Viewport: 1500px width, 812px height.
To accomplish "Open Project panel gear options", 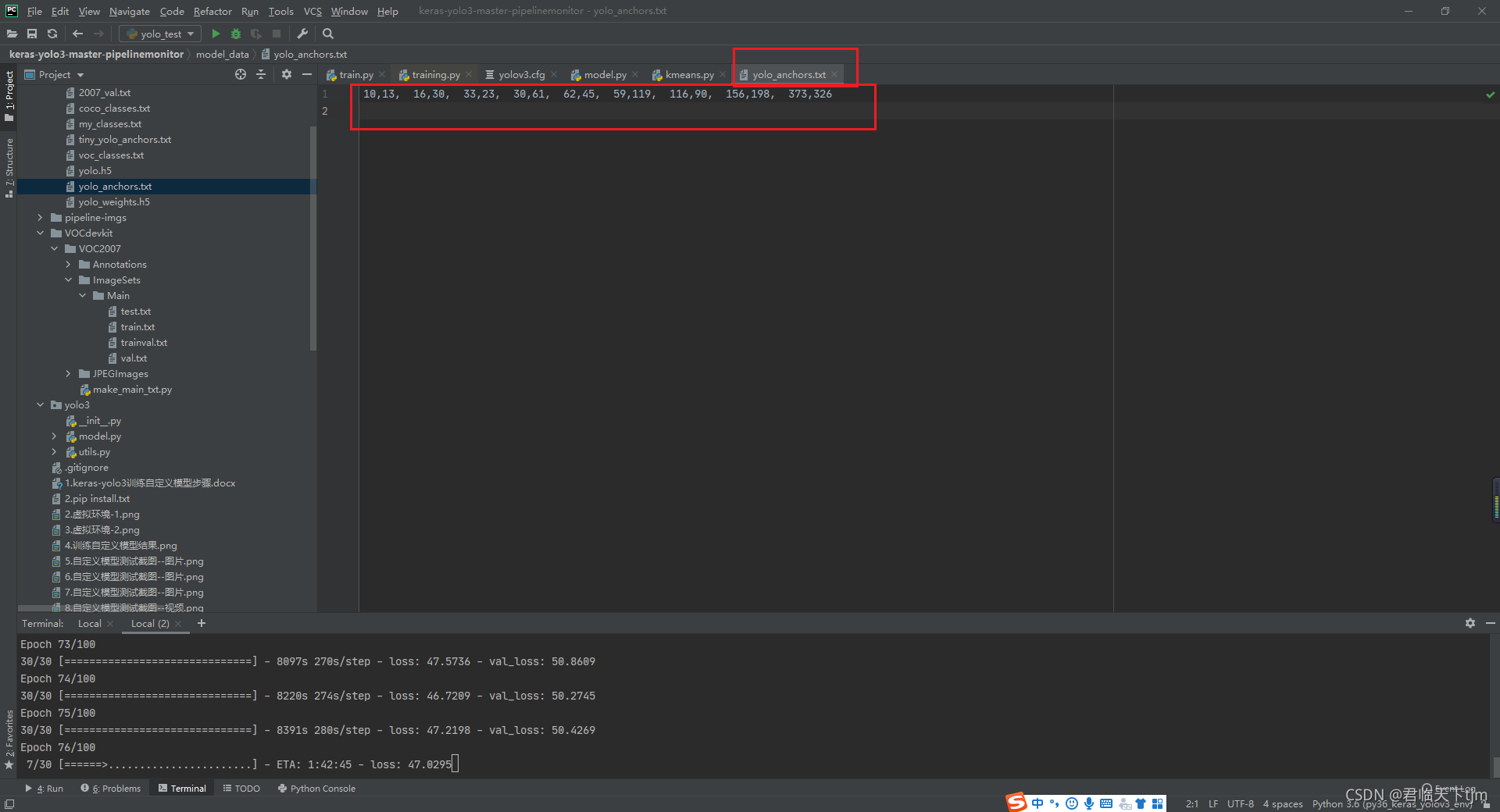I will pyautogui.click(x=287, y=74).
